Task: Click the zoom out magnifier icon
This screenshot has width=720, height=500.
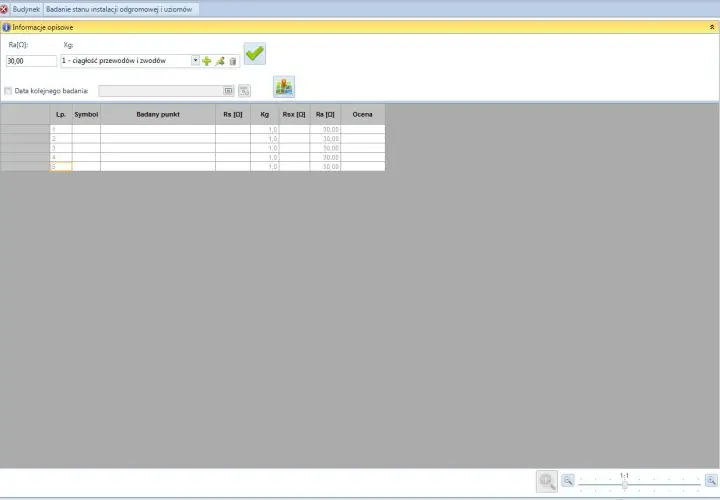Action: (x=568, y=480)
